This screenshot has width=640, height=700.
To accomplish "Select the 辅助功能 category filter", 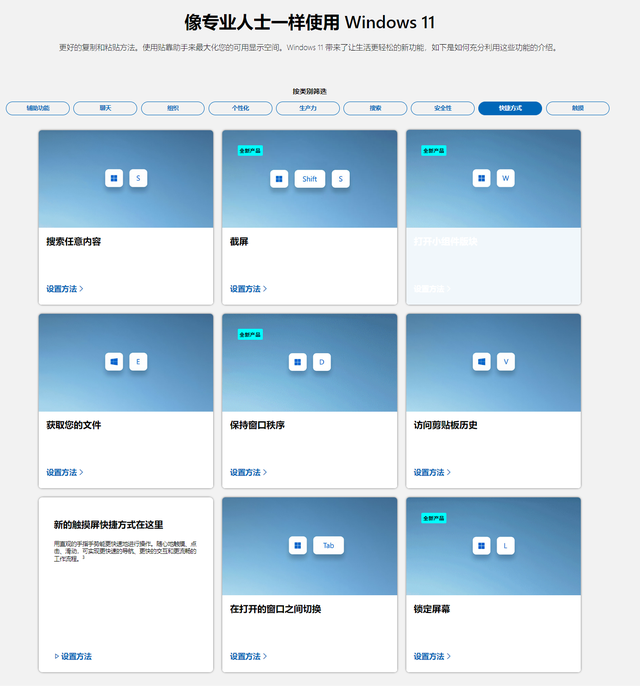I will pyautogui.click(x=38, y=108).
